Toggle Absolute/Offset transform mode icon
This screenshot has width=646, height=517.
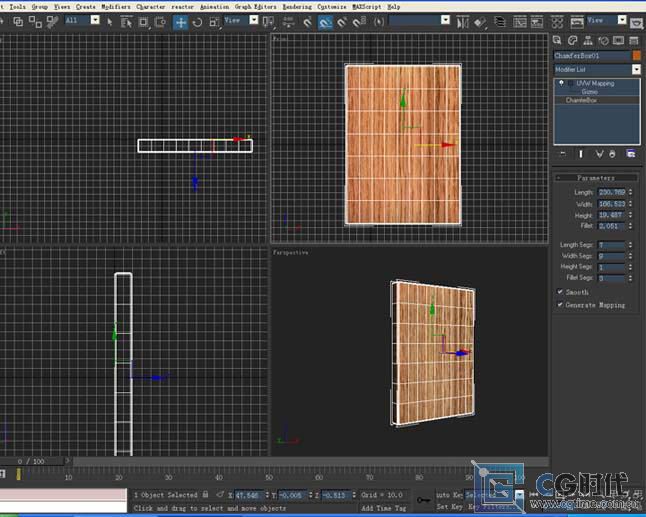[x=220, y=494]
